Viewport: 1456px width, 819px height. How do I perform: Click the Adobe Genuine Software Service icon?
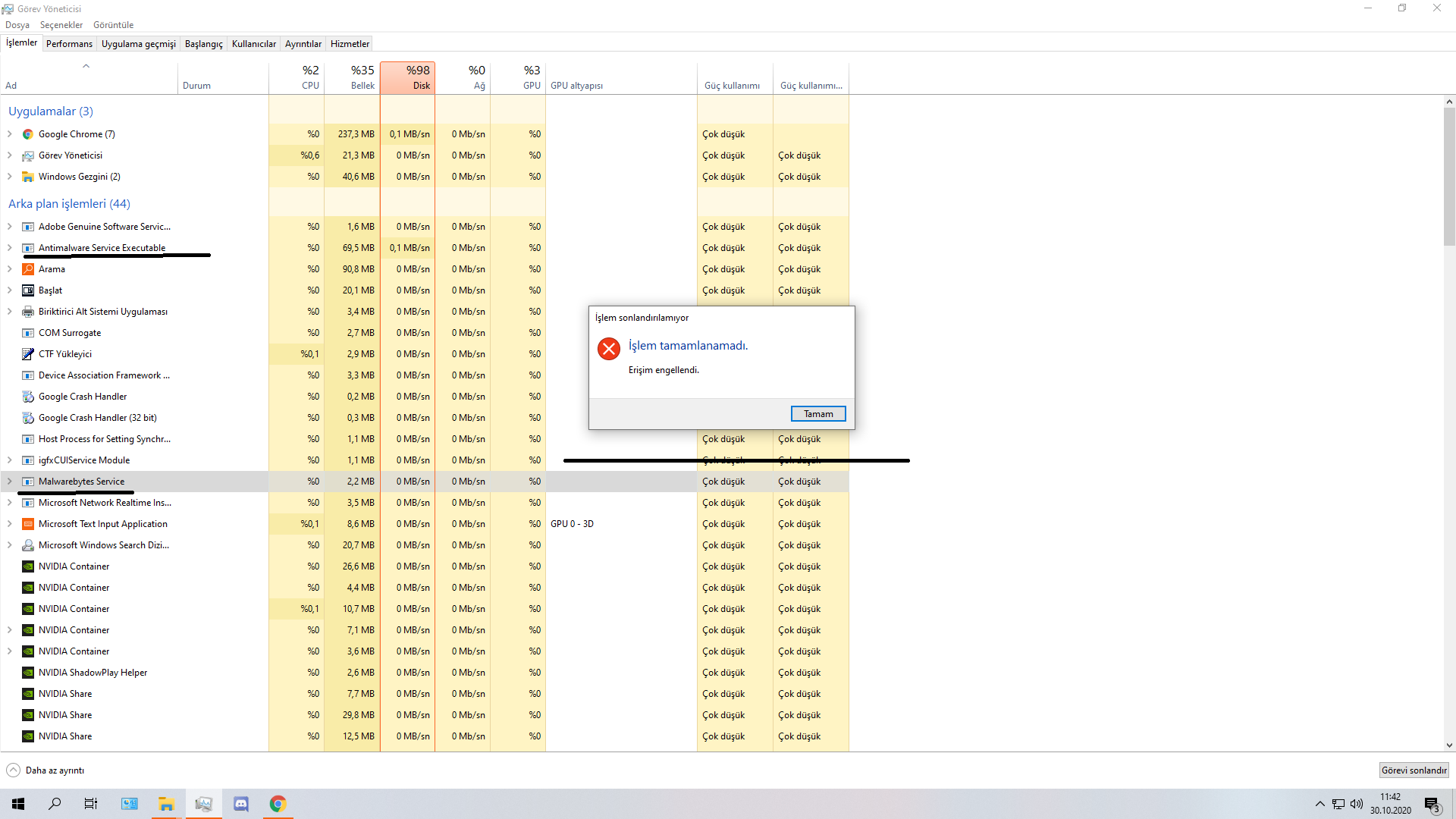(28, 227)
